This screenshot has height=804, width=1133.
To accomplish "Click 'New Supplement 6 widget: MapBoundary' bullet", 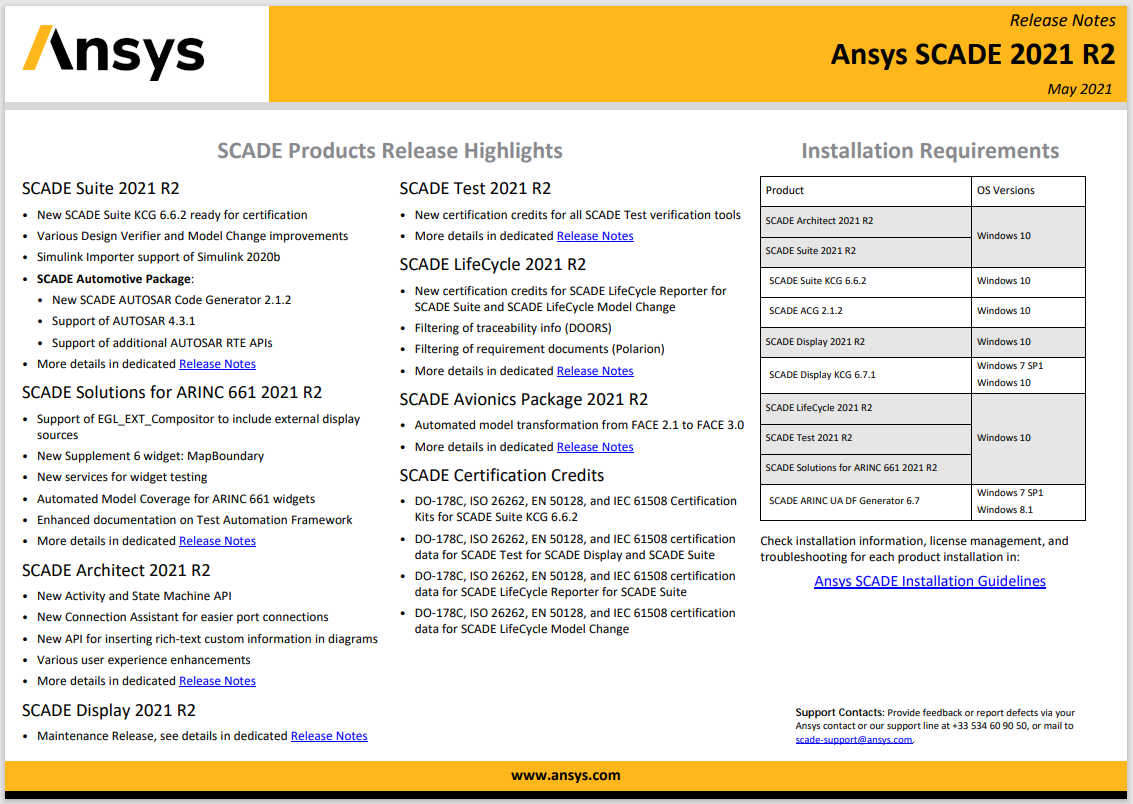I will [150, 457].
